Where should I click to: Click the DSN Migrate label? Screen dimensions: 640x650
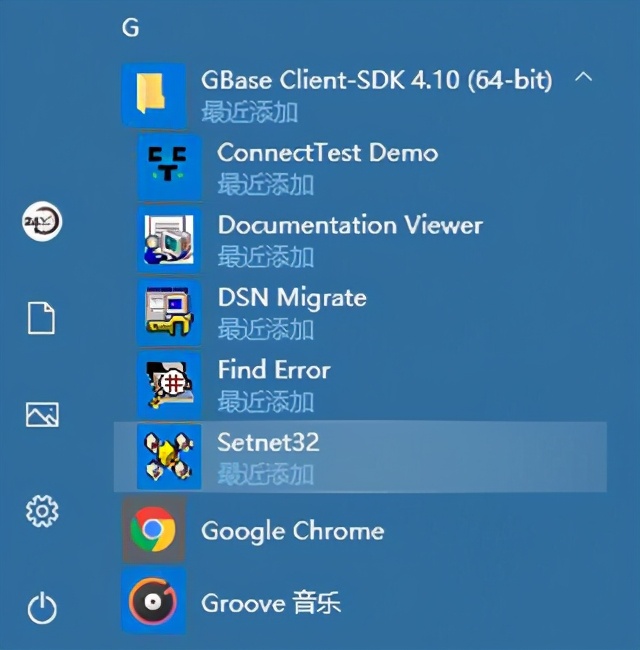pos(292,298)
